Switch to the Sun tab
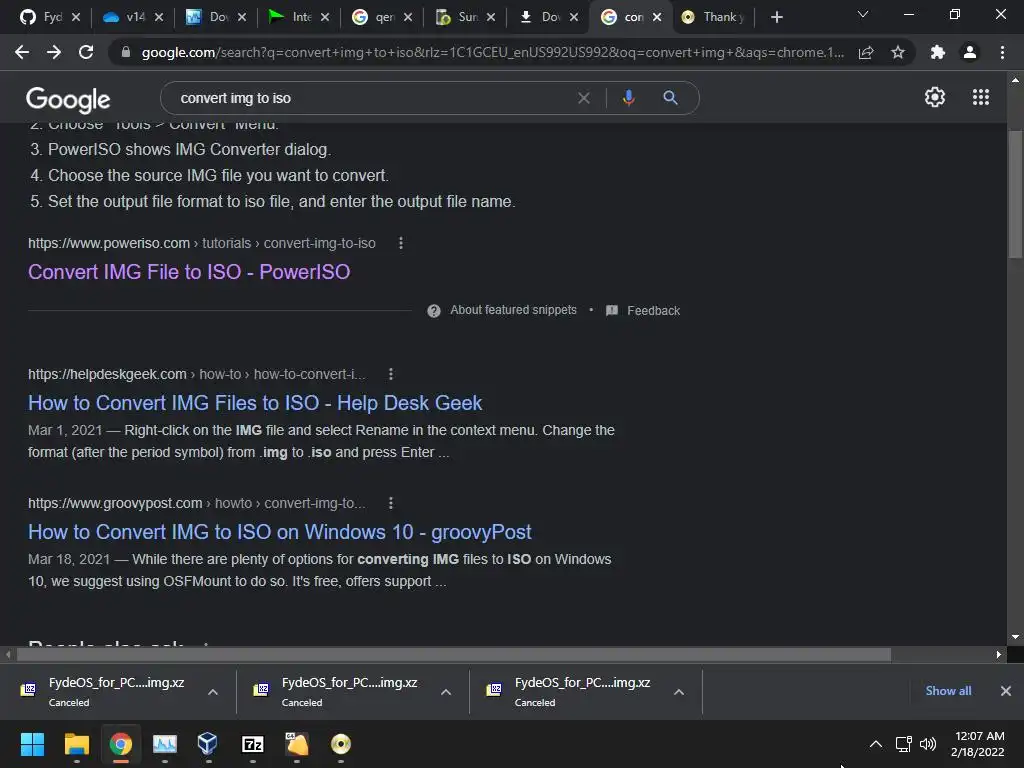The height and width of the screenshot is (768, 1024). [x=457, y=17]
